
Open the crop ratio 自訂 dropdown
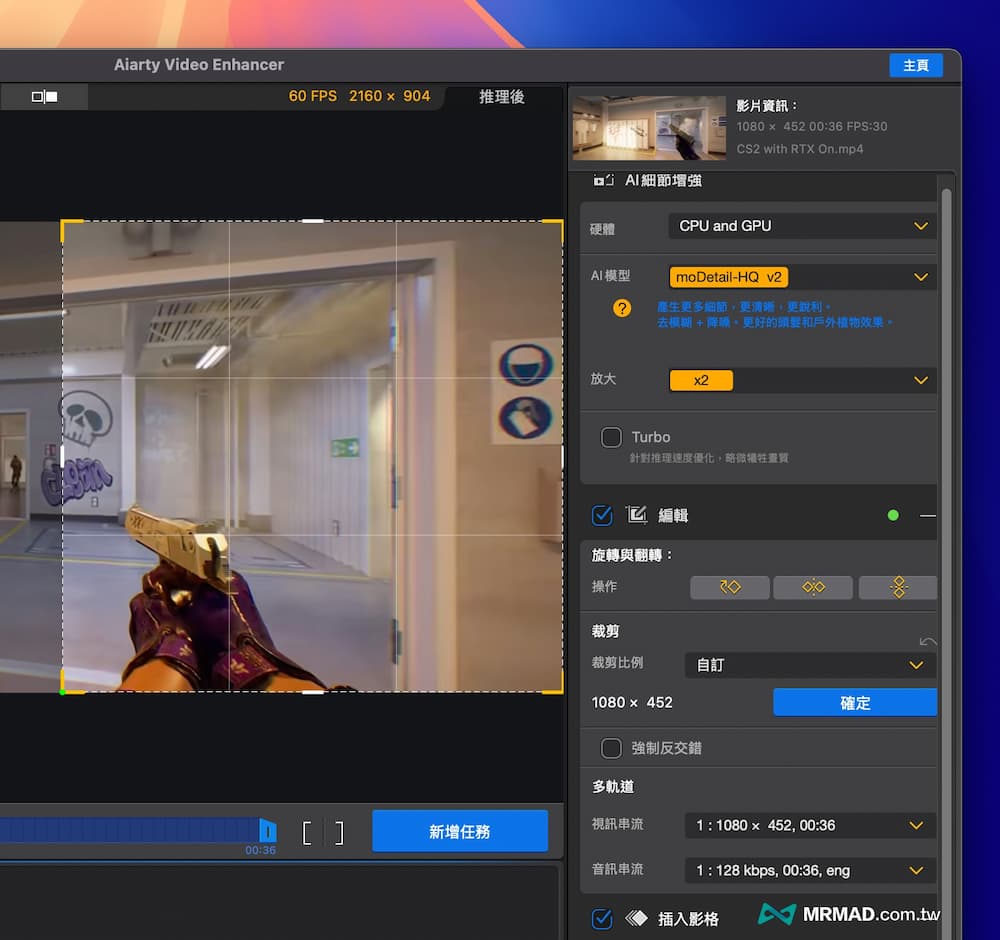[810, 665]
